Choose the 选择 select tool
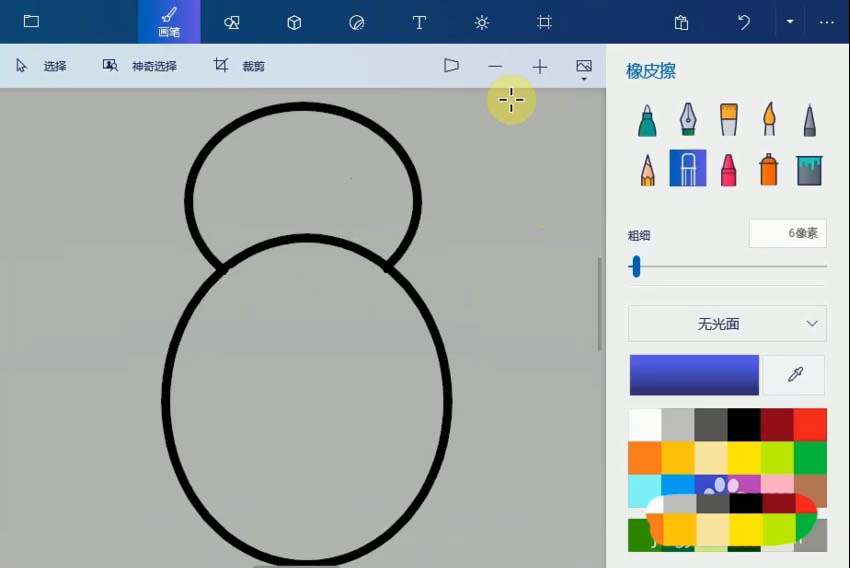The image size is (850, 568). (x=41, y=66)
